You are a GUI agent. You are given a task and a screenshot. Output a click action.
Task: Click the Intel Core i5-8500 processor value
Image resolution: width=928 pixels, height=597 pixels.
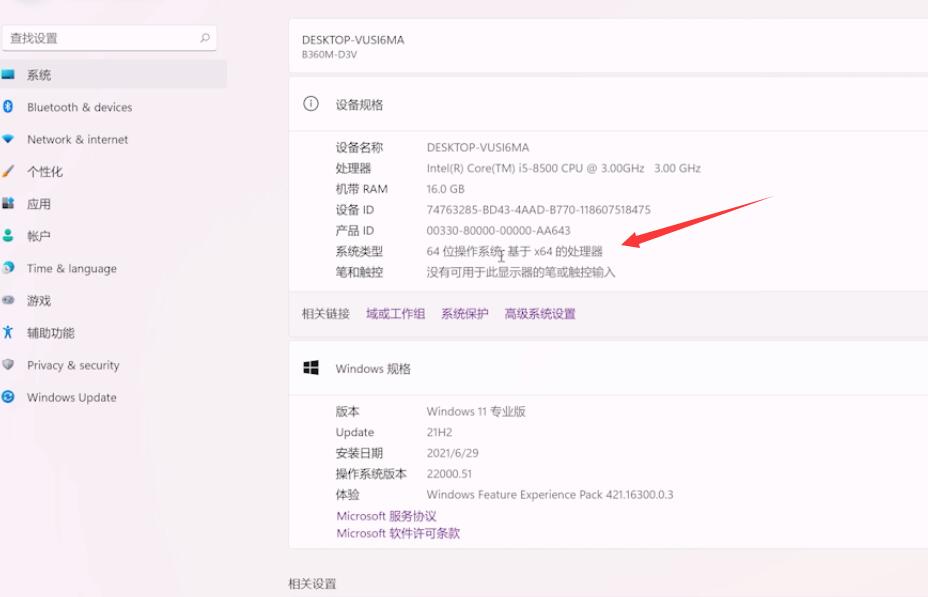point(563,168)
